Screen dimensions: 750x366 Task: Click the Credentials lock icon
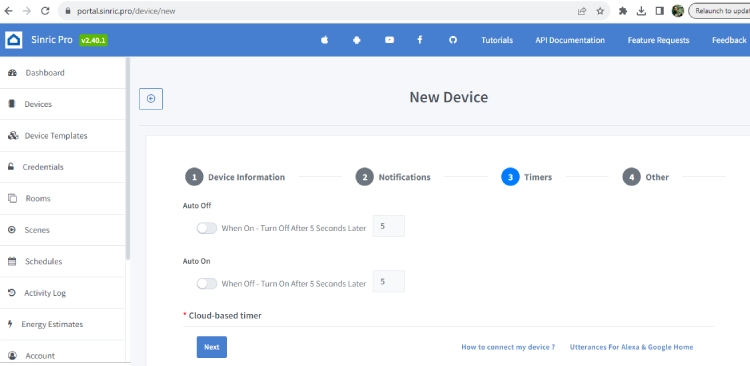click(x=11, y=166)
